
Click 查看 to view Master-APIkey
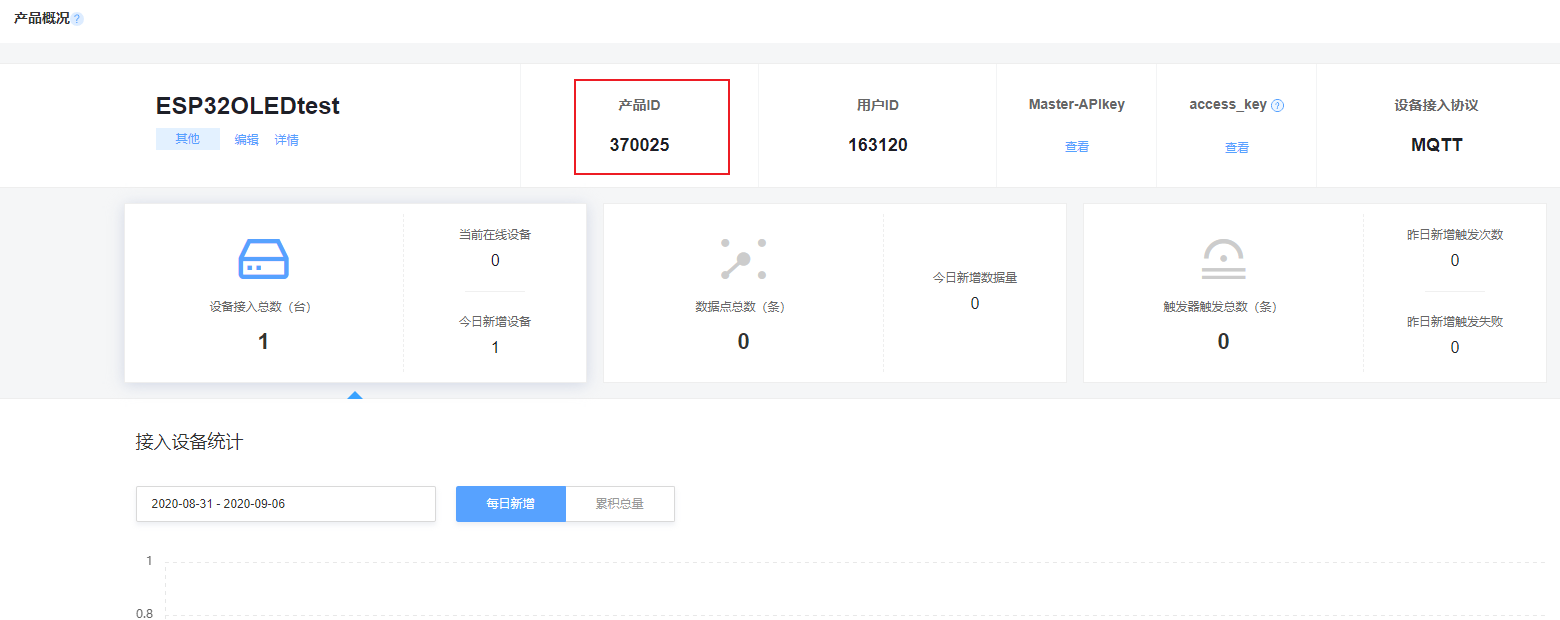[1076, 146]
